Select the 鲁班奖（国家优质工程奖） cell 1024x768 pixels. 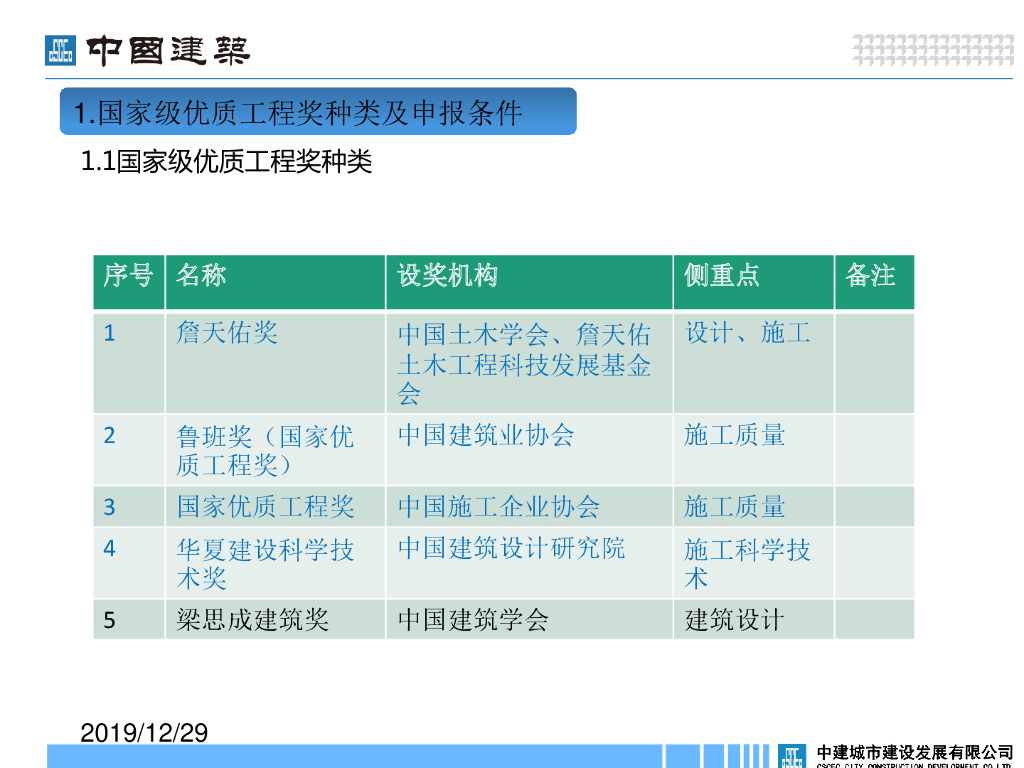276,450
